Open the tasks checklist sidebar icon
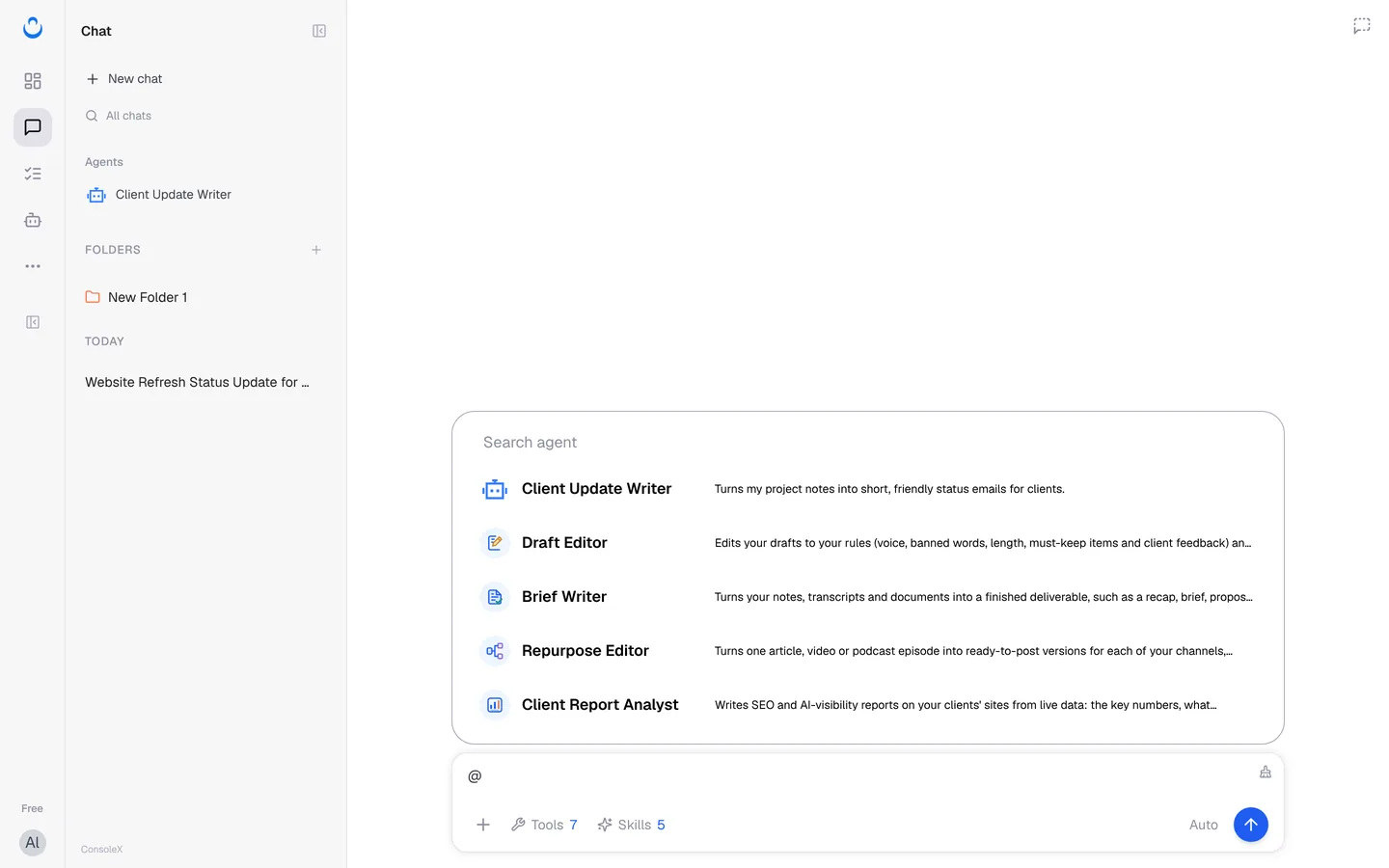Image resolution: width=1389 pixels, height=868 pixels. point(33,174)
